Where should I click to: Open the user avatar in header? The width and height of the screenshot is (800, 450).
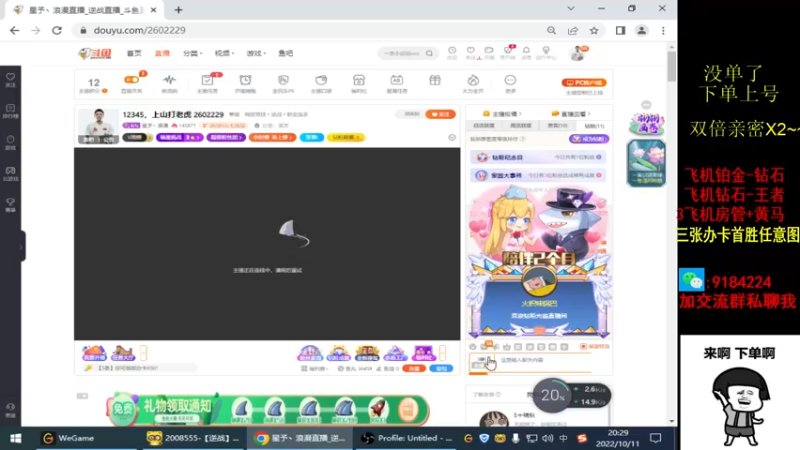coord(578,53)
